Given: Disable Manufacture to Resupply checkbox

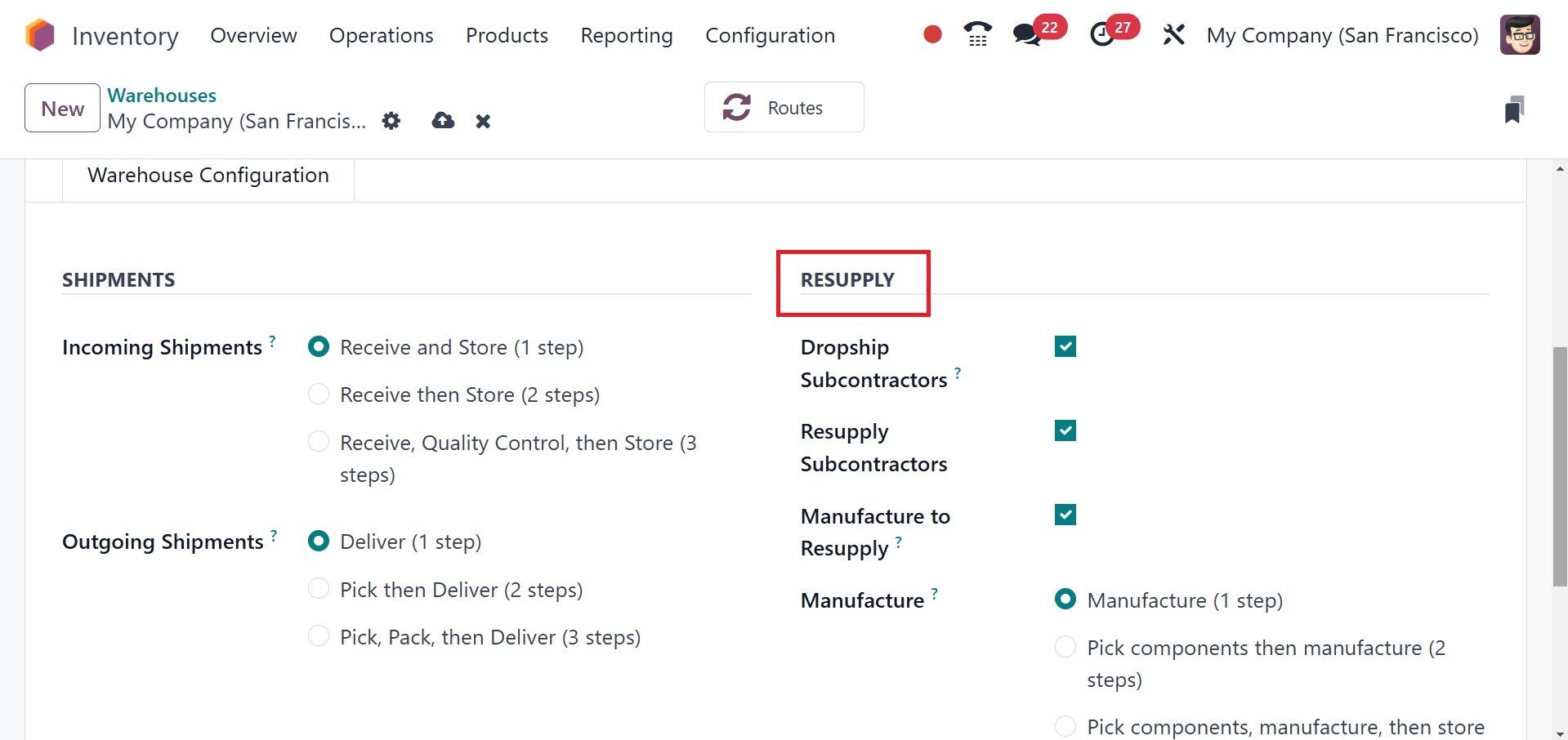Looking at the screenshot, I should (x=1065, y=515).
